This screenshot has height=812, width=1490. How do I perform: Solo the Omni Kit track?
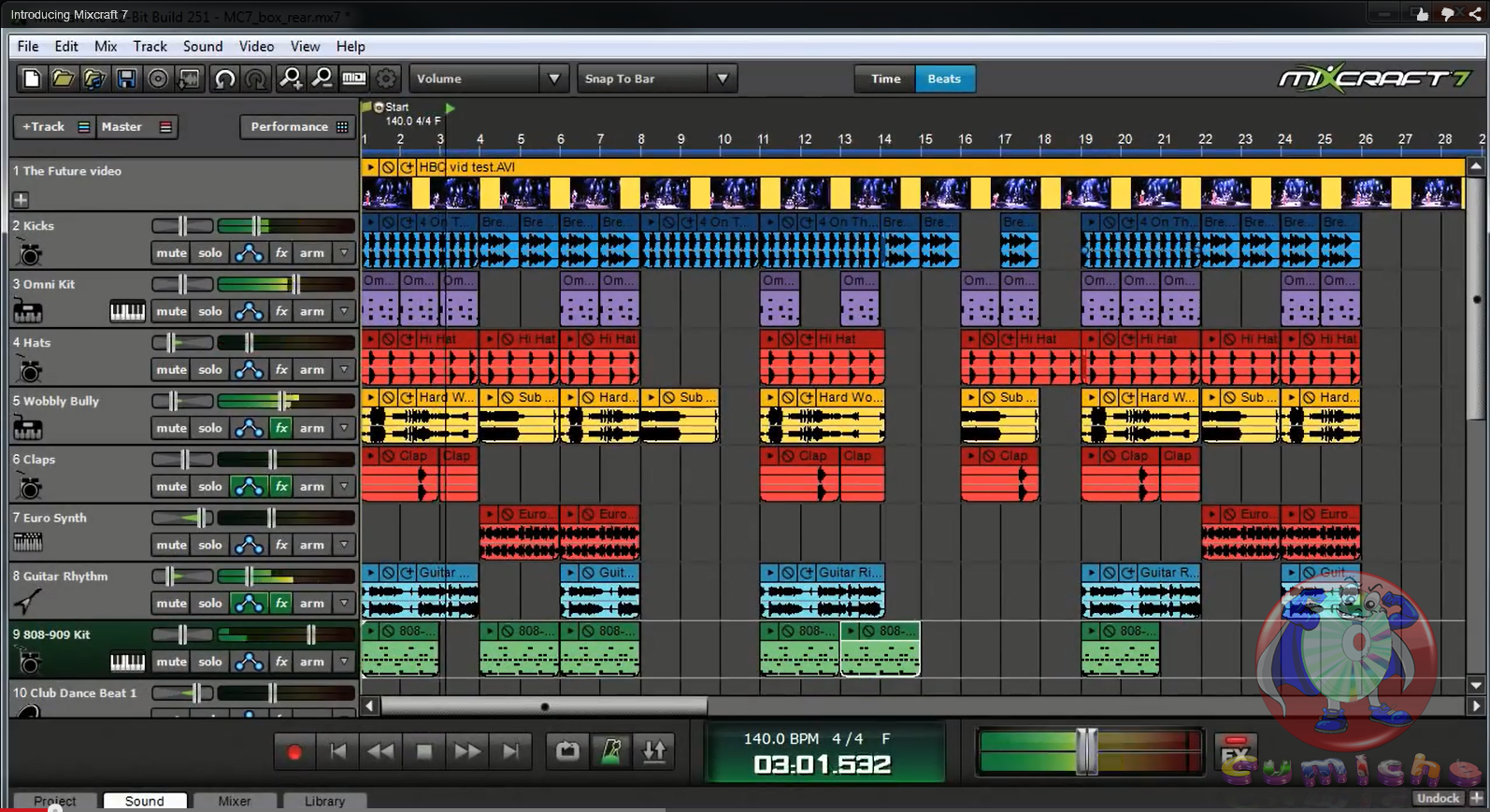(x=210, y=311)
